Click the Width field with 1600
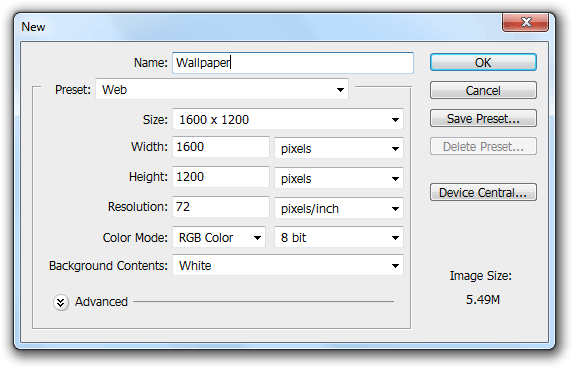 221,147
